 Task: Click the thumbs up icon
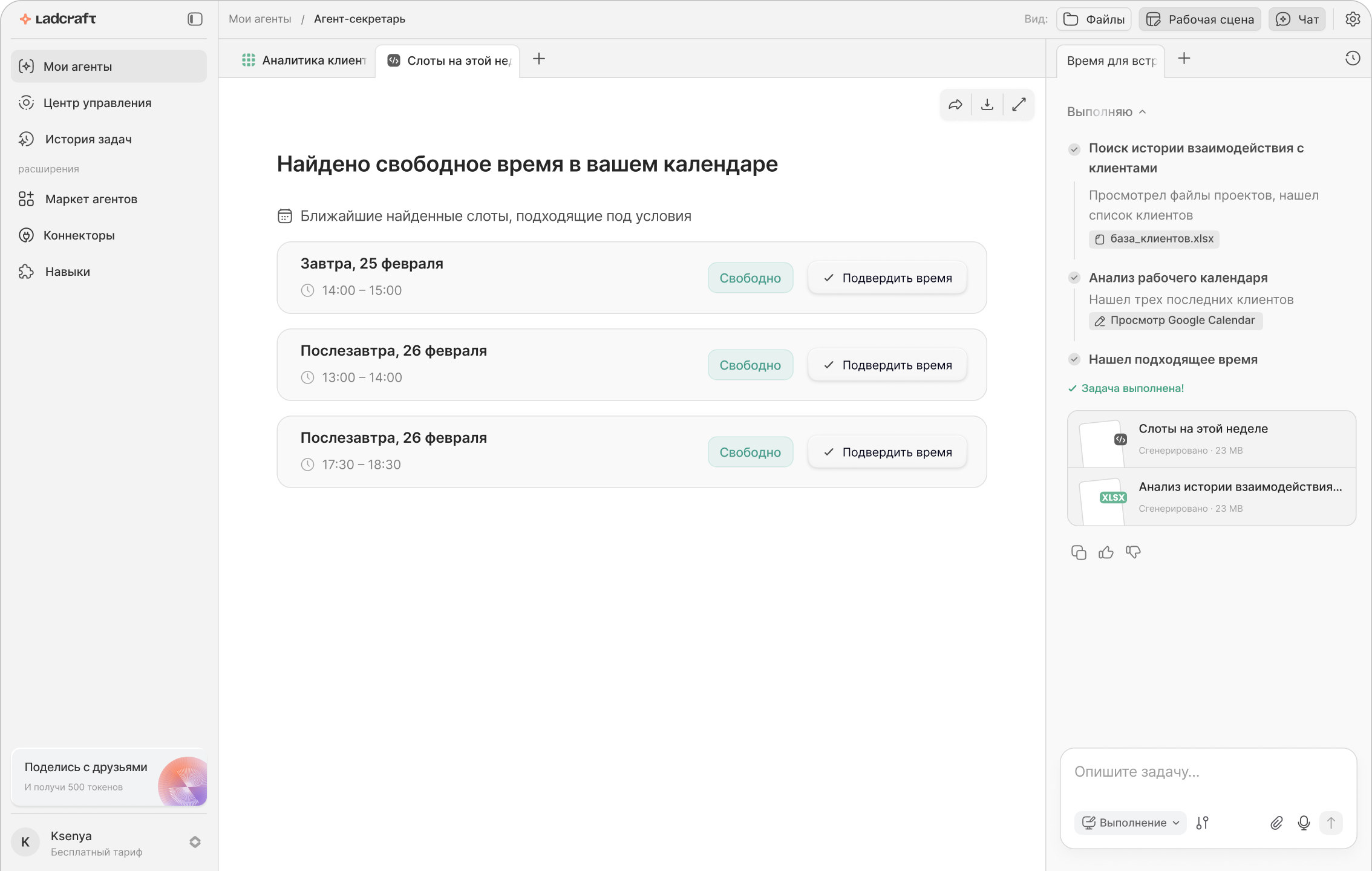pyautogui.click(x=1106, y=552)
